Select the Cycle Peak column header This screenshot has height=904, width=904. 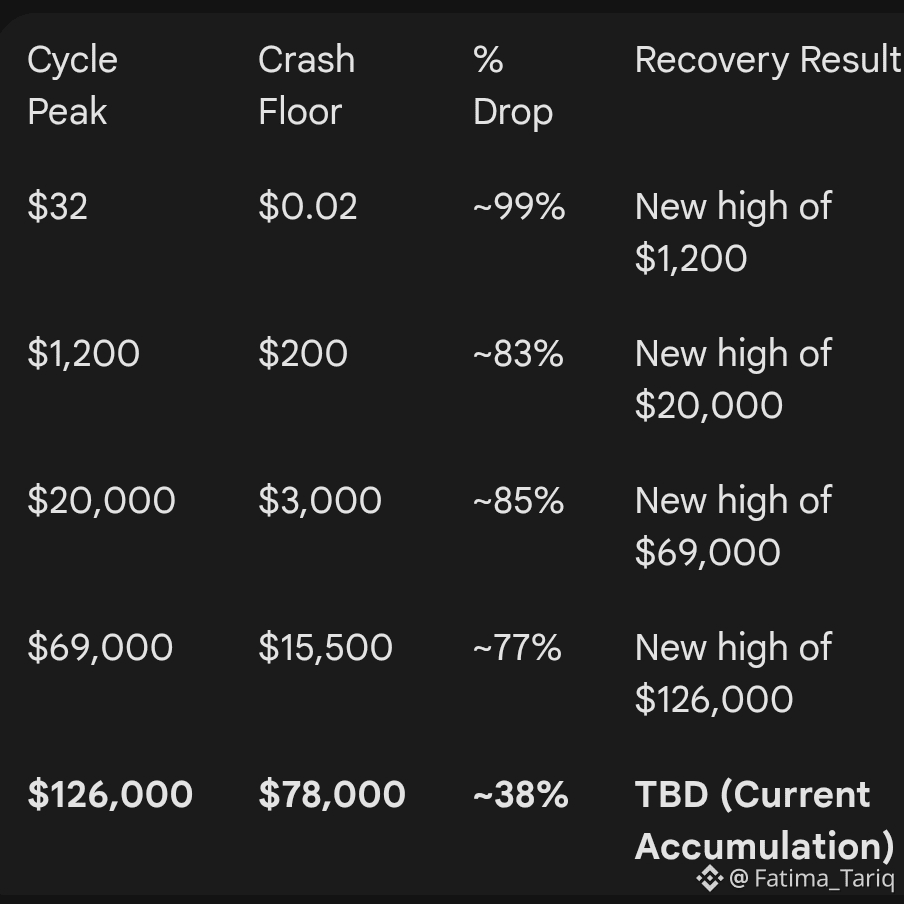click(x=72, y=86)
